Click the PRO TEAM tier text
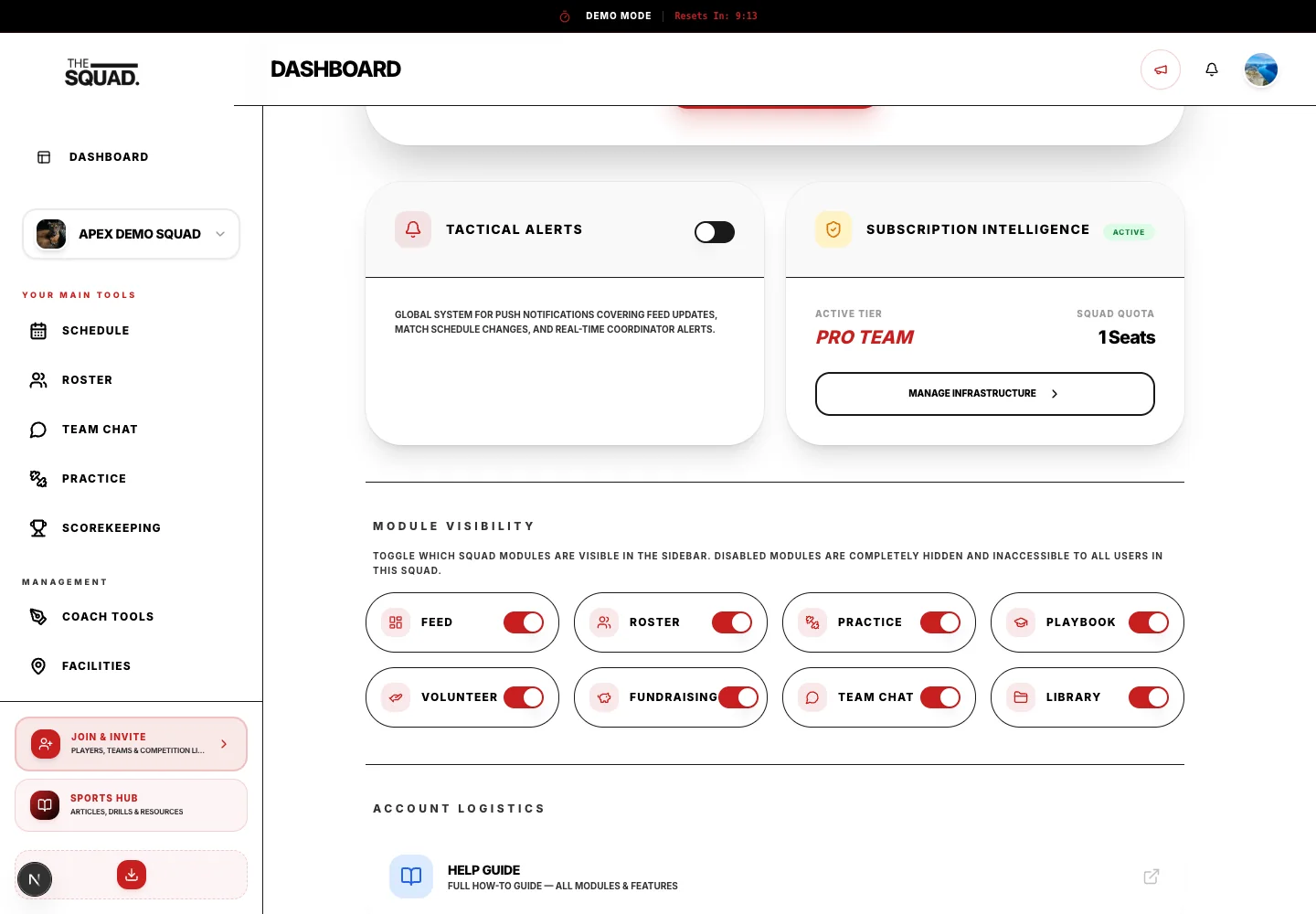The width and height of the screenshot is (1316, 914). [x=865, y=337]
